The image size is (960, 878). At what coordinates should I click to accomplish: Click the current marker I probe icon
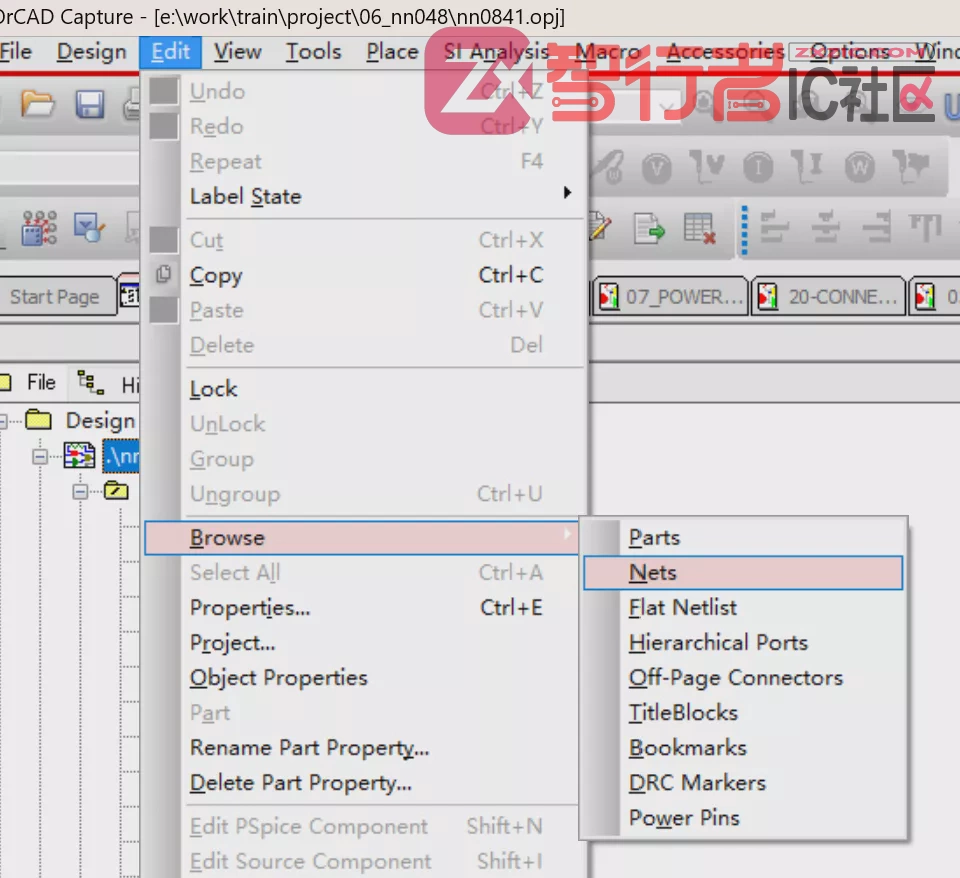click(x=758, y=167)
